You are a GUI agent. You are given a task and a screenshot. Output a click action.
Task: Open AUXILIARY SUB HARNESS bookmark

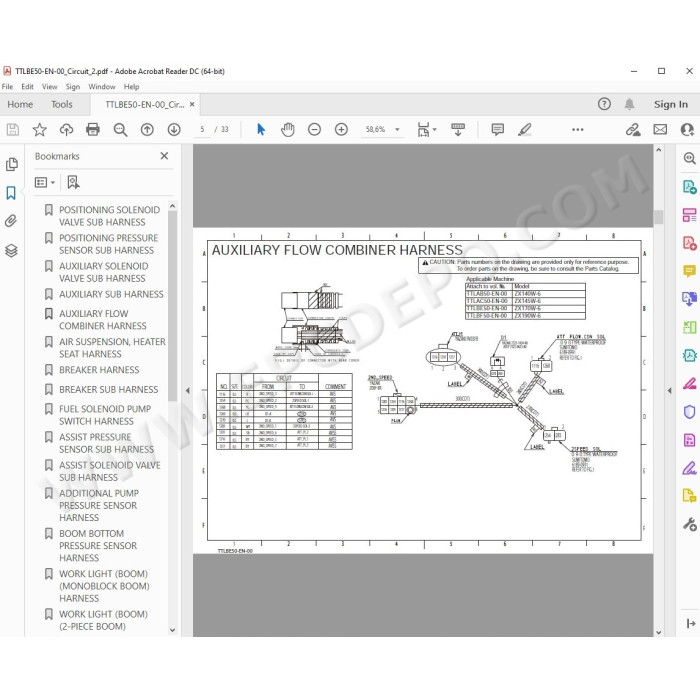[x=111, y=294]
